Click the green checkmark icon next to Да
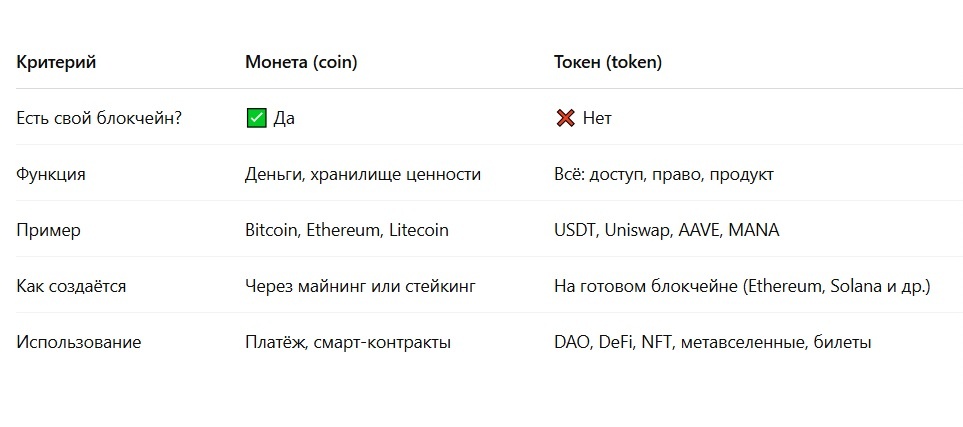This screenshot has width=963, height=427. point(256,118)
